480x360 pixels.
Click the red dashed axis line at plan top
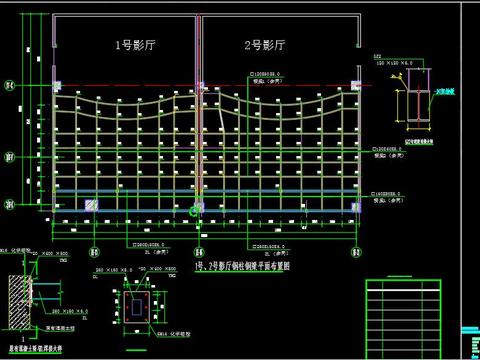(213, 85)
